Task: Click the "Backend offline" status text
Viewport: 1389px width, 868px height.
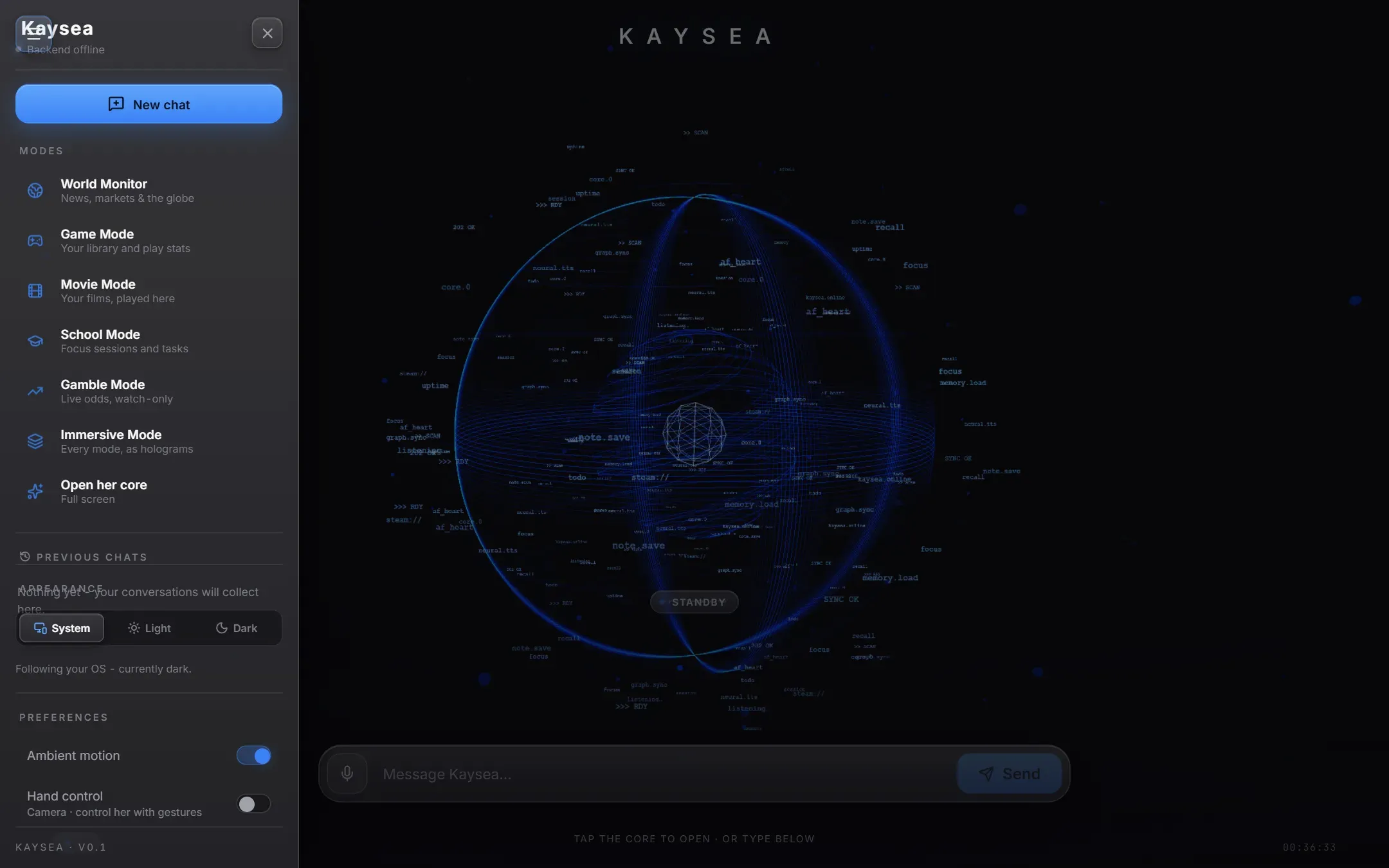Action: coord(66,50)
